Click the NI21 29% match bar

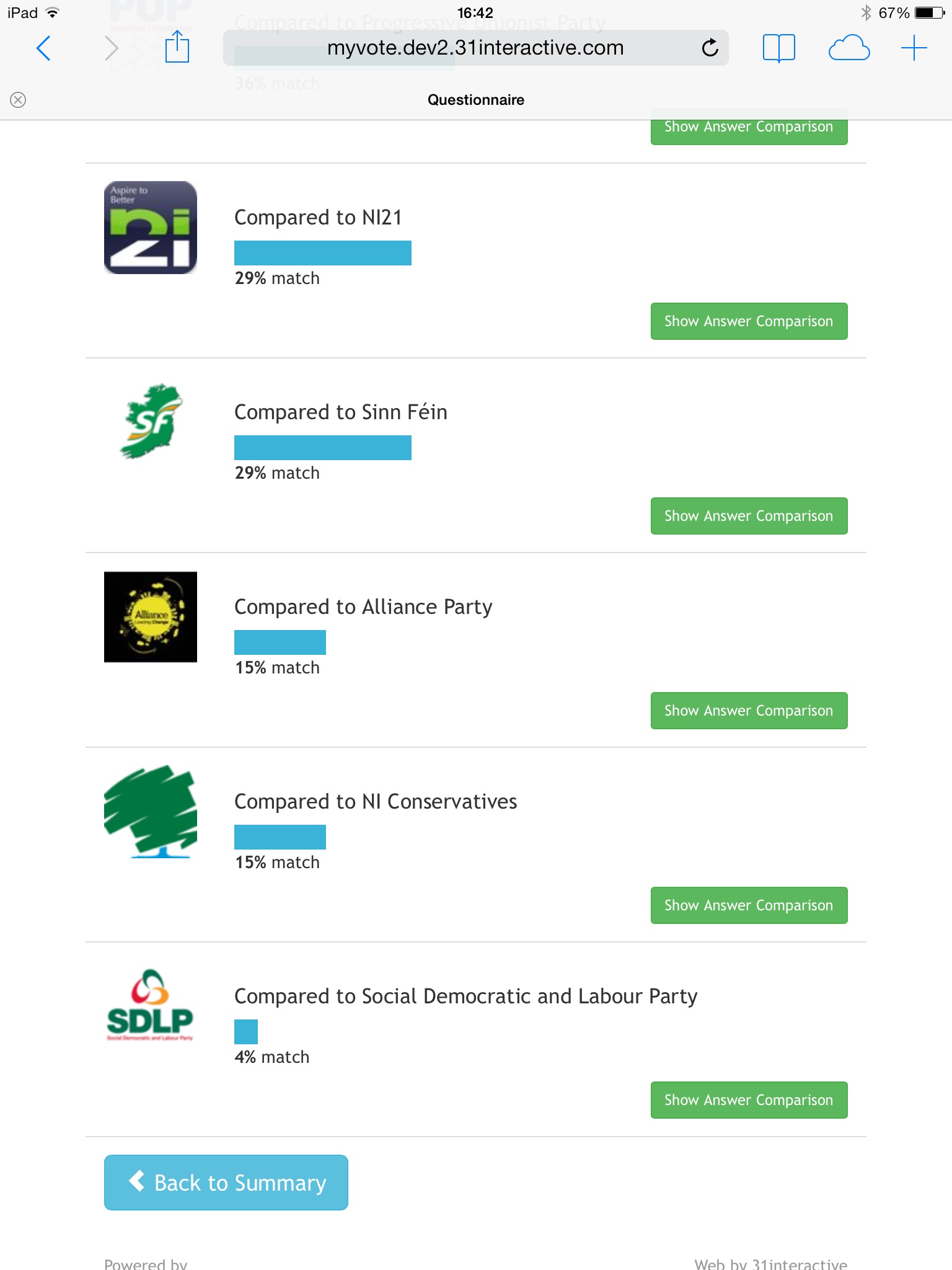(322, 253)
